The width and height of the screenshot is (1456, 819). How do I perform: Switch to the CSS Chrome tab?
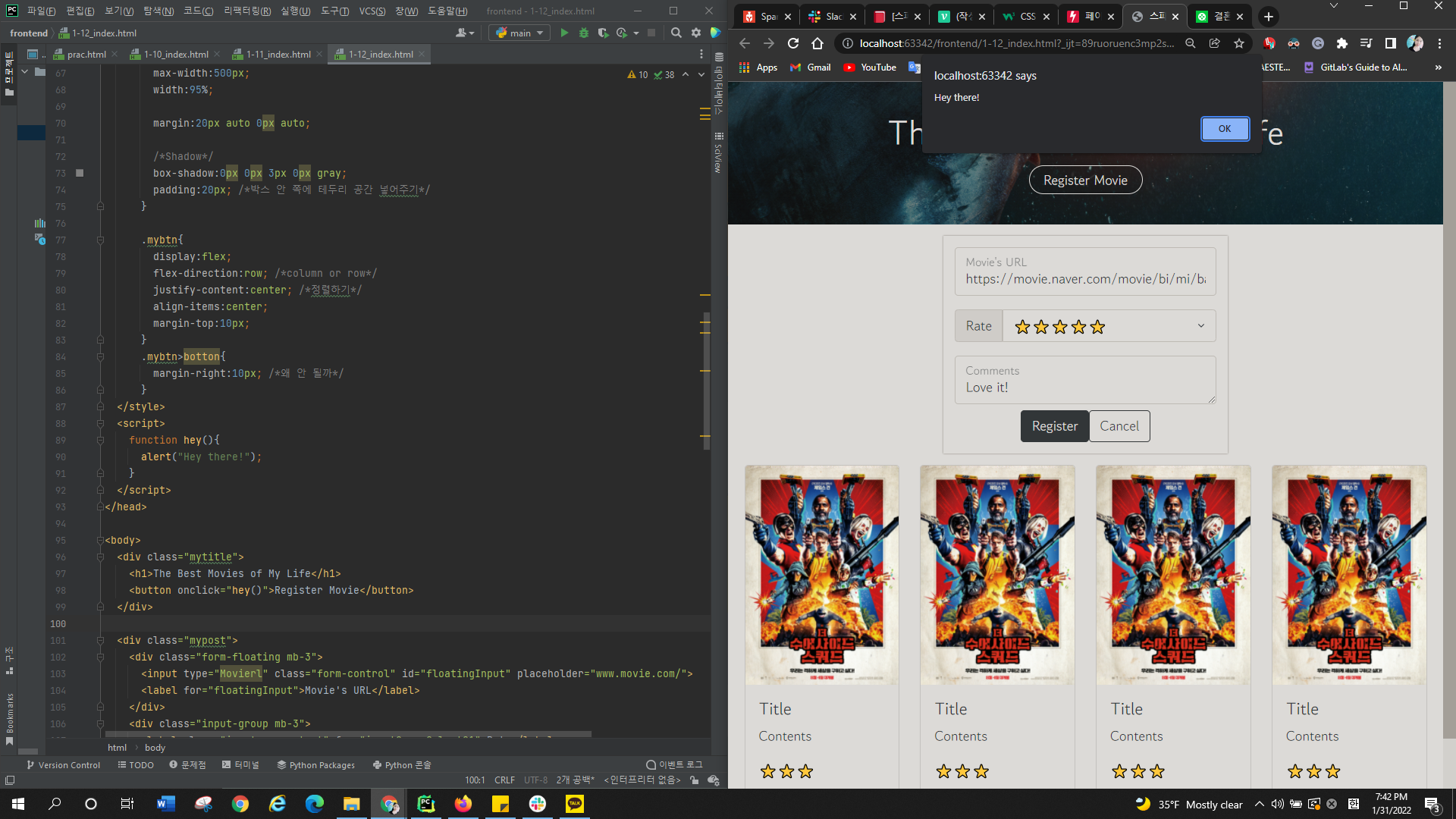pyautogui.click(x=1027, y=17)
